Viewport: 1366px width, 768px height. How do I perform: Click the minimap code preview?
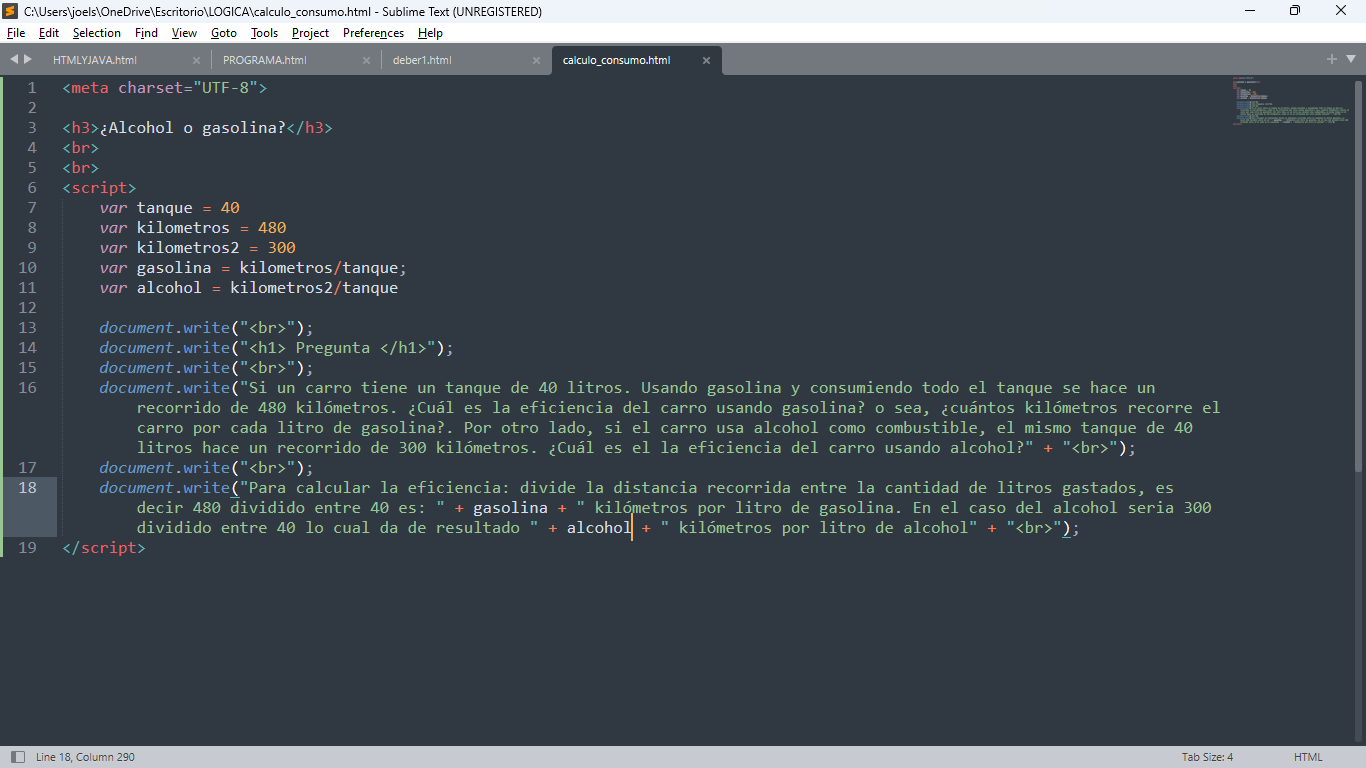coord(1290,100)
